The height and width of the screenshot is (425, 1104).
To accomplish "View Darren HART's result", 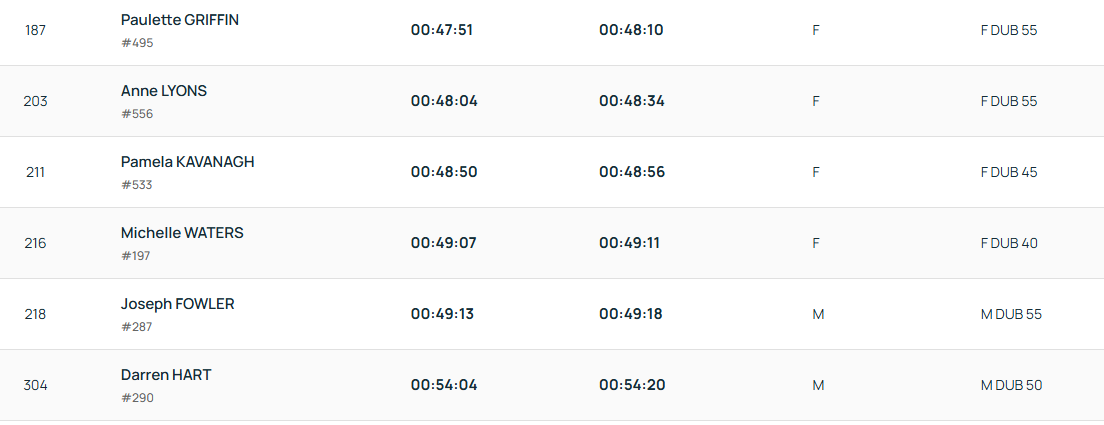I will [166, 375].
